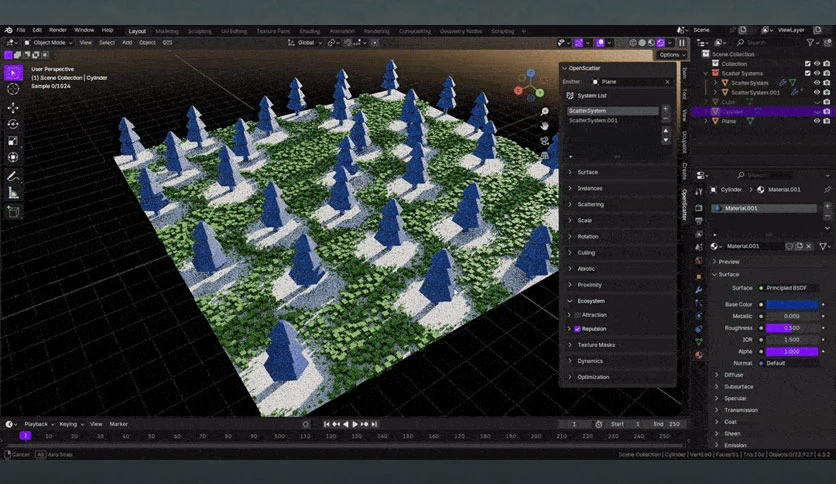Select ScatterSystem.001 in System List
The height and width of the screenshot is (484, 836).
[613, 120]
